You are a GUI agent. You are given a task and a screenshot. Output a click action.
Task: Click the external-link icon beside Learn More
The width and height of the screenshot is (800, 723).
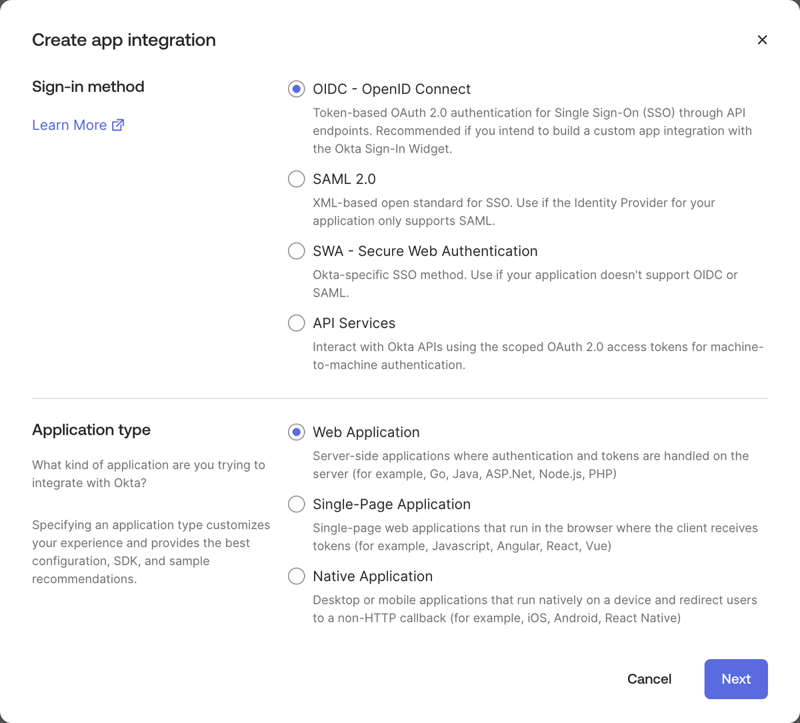118,125
